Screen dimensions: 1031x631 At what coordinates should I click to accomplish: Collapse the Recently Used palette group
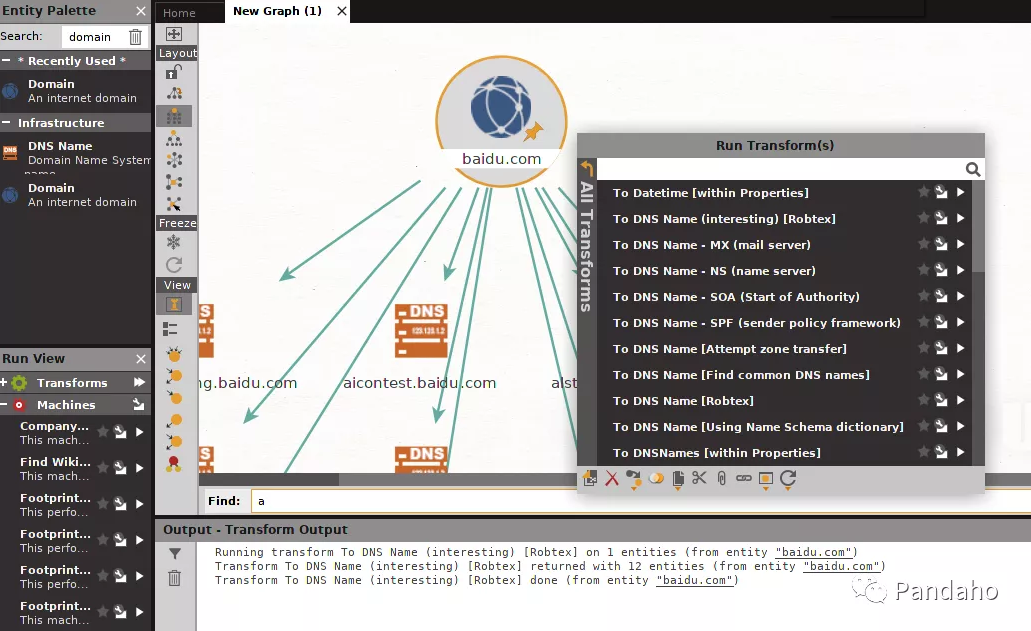pyautogui.click(x=7, y=61)
